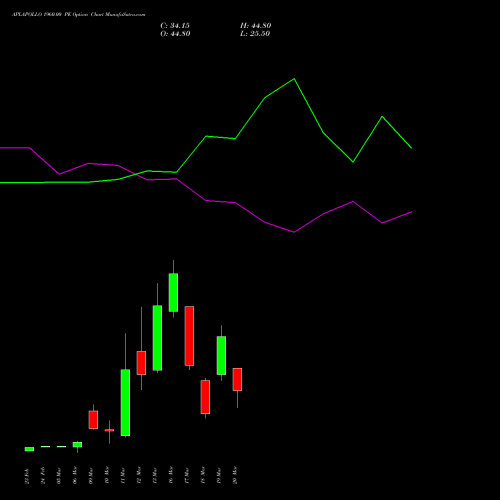Click the high value H: 44.80
The height and width of the screenshot is (500, 500).
click(x=256, y=26)
